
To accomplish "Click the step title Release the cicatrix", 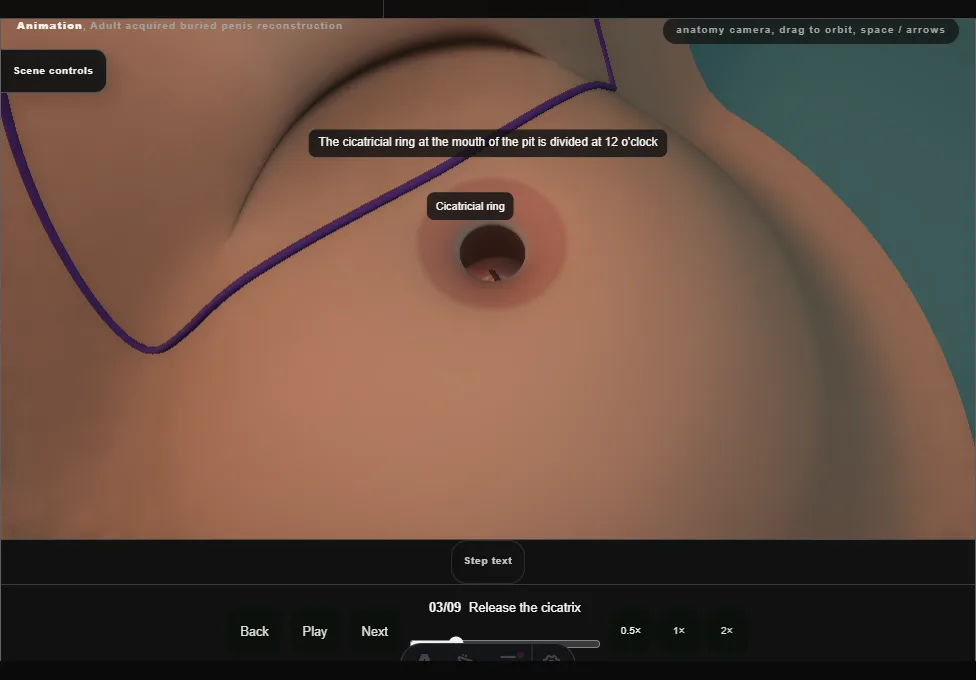I will pos(524,608).
